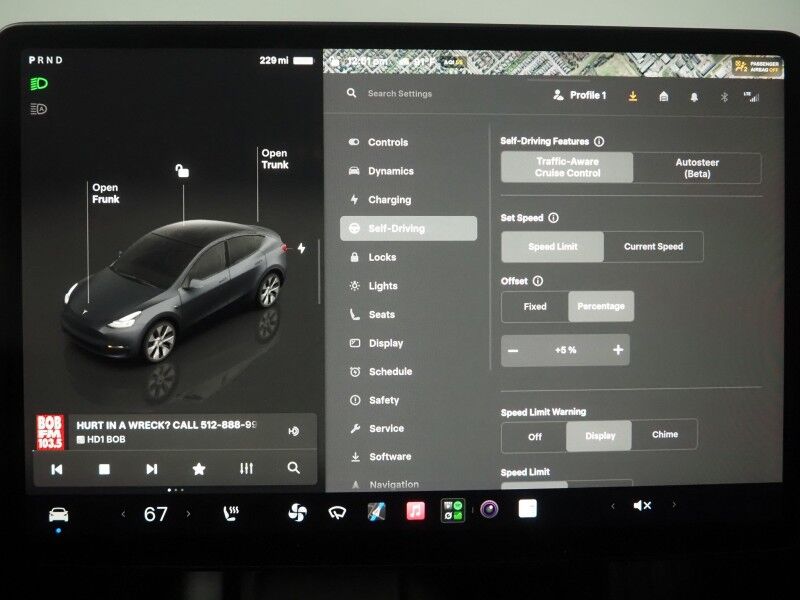
Task: Toggle seat heater icon
Action: (231, 513)
